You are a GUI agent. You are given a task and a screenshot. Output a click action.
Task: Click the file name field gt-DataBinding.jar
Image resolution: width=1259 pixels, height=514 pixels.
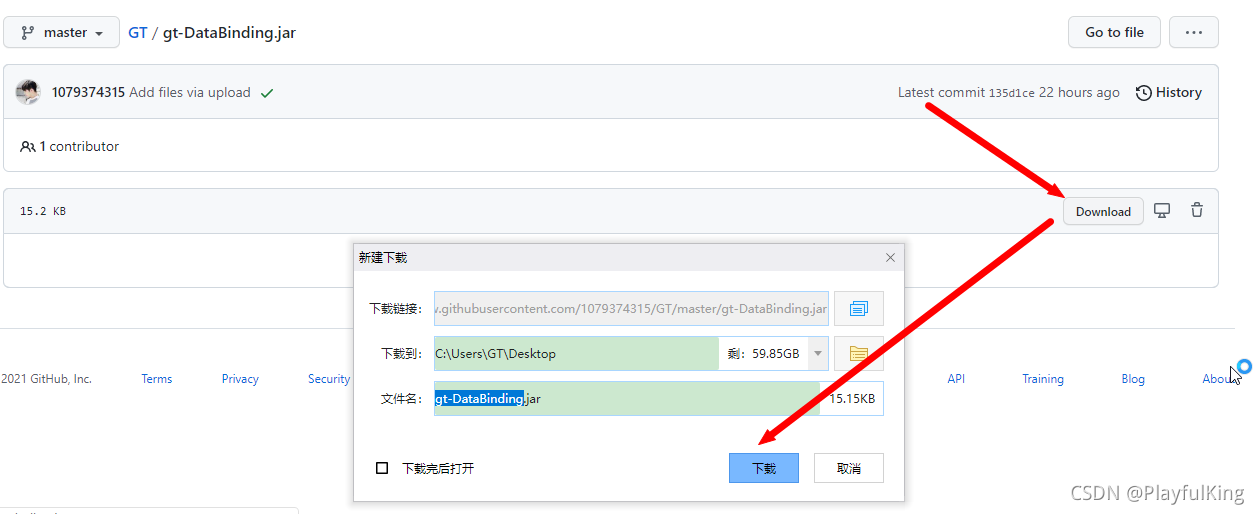click(x=627, y=398)
